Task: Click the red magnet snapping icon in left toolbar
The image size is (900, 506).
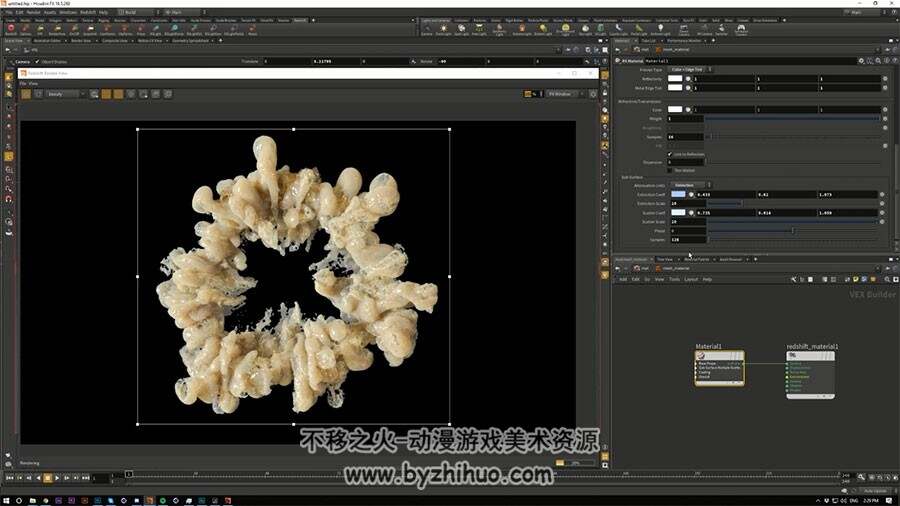Action: pyautogui.click(x=9, y=199)
